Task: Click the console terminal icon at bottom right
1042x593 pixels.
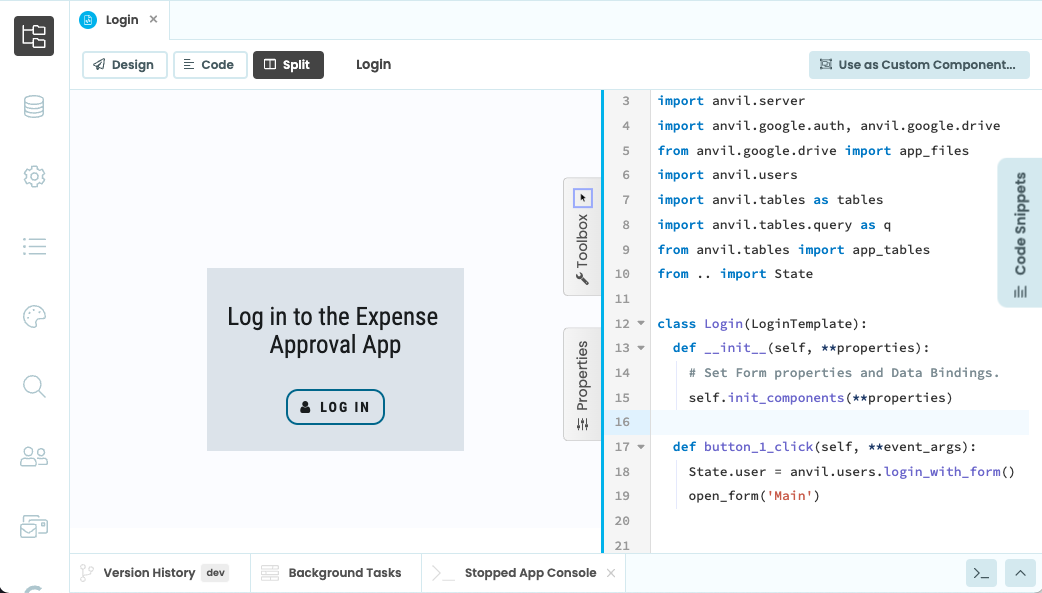Action: (981, 573)
